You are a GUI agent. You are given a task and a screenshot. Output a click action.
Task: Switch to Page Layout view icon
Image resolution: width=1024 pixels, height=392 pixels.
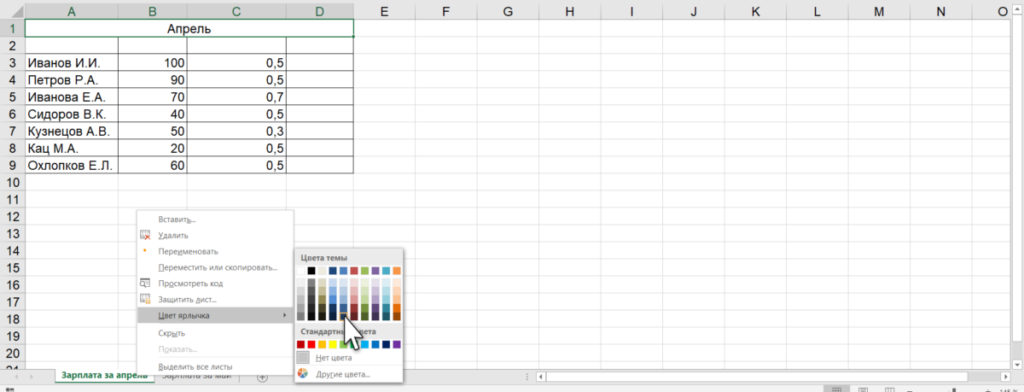[862, 389]
